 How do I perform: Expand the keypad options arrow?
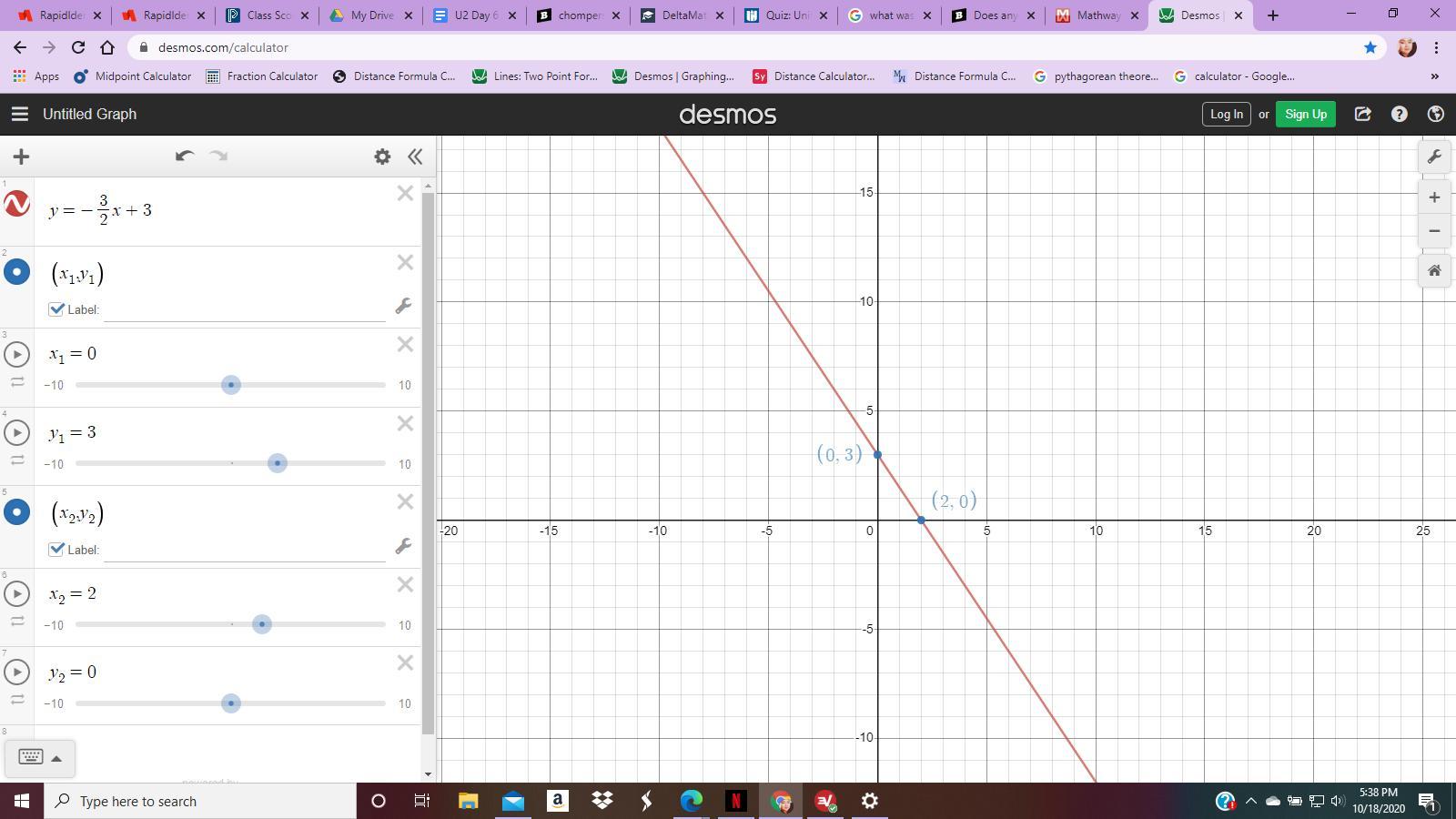pyautogui.click(x=56, y=758)
